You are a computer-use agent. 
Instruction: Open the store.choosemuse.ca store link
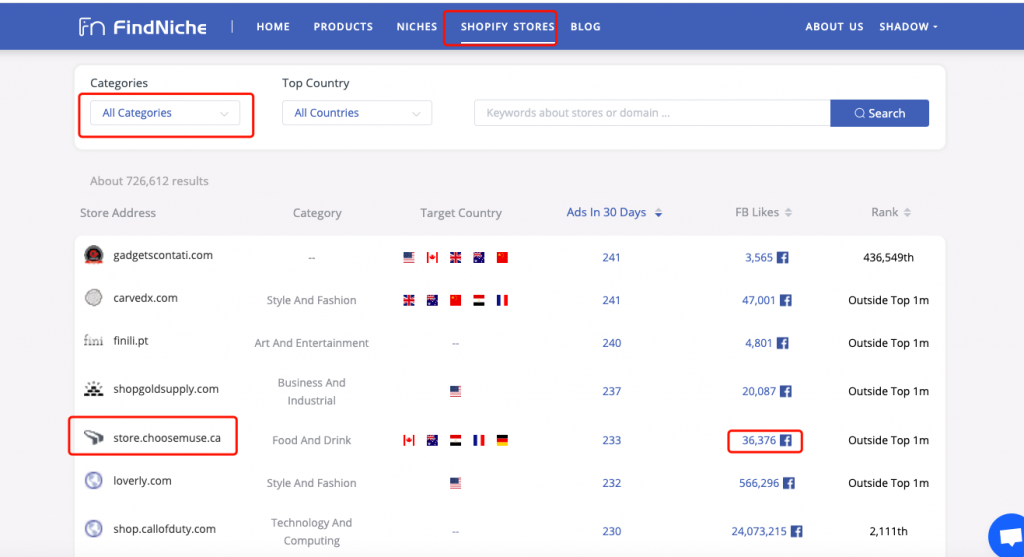pyautogui.click(x=167, y=438)
